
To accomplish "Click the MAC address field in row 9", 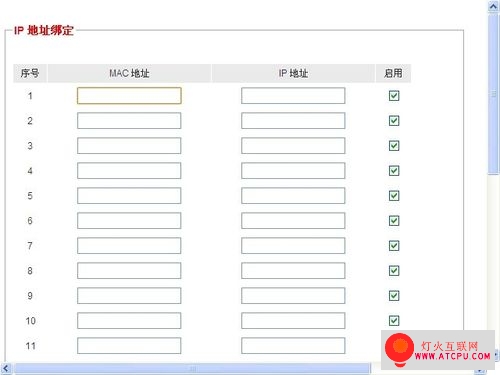I will coord(129,296).
